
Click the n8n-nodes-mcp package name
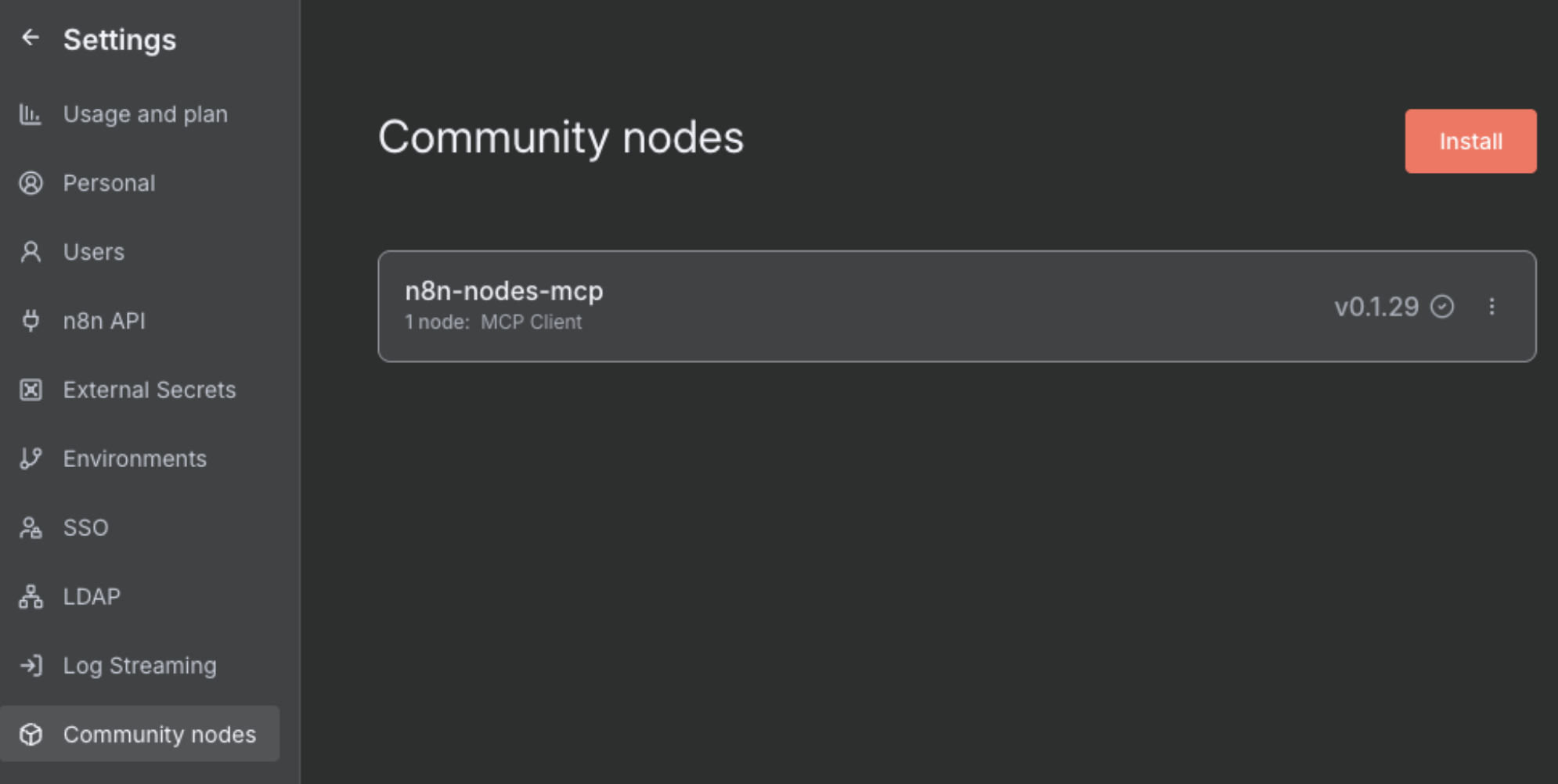tap(503, 291)
